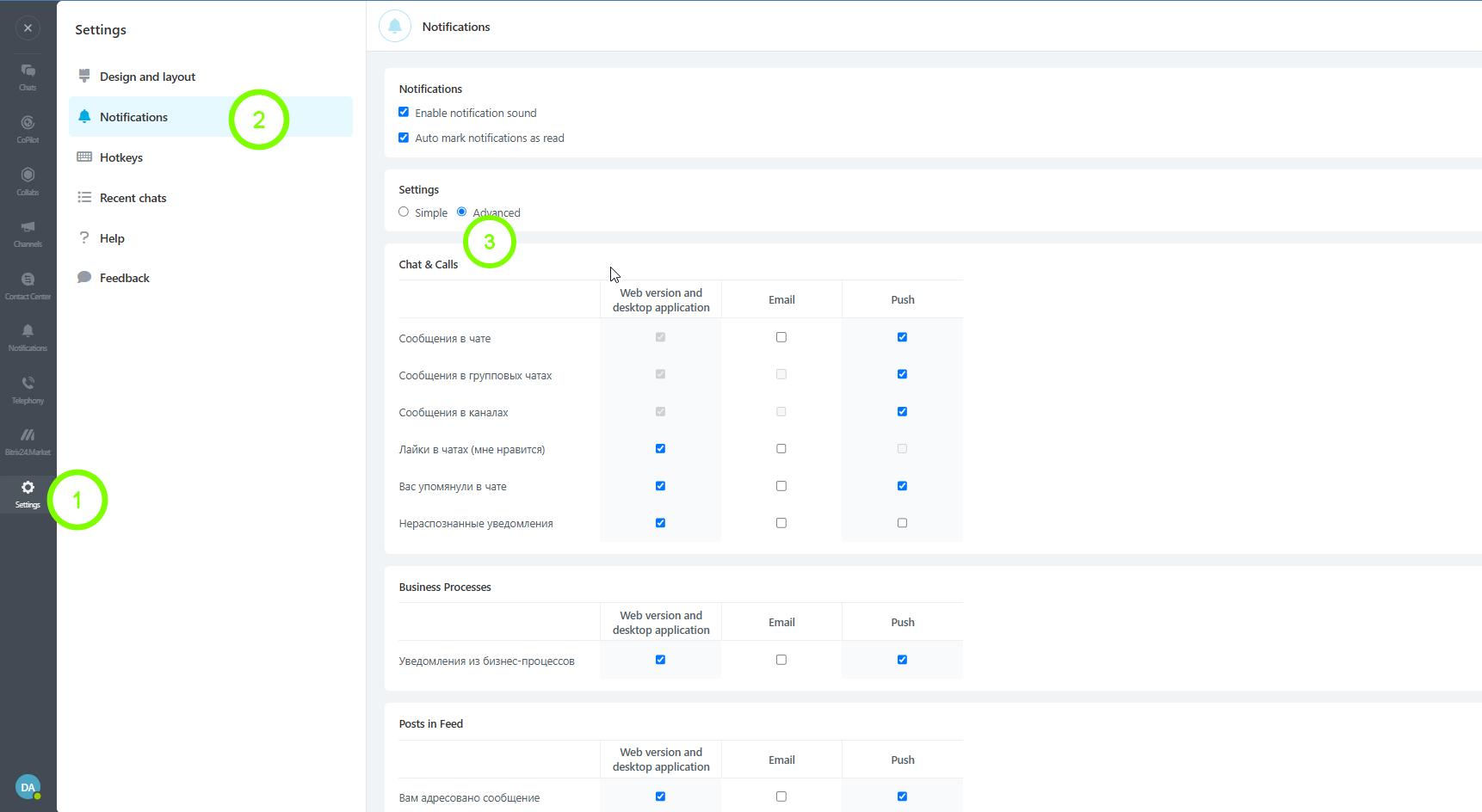Open Channels in the left sidebar
This screenshot has width=1482, height=812.
coord(28,233)
